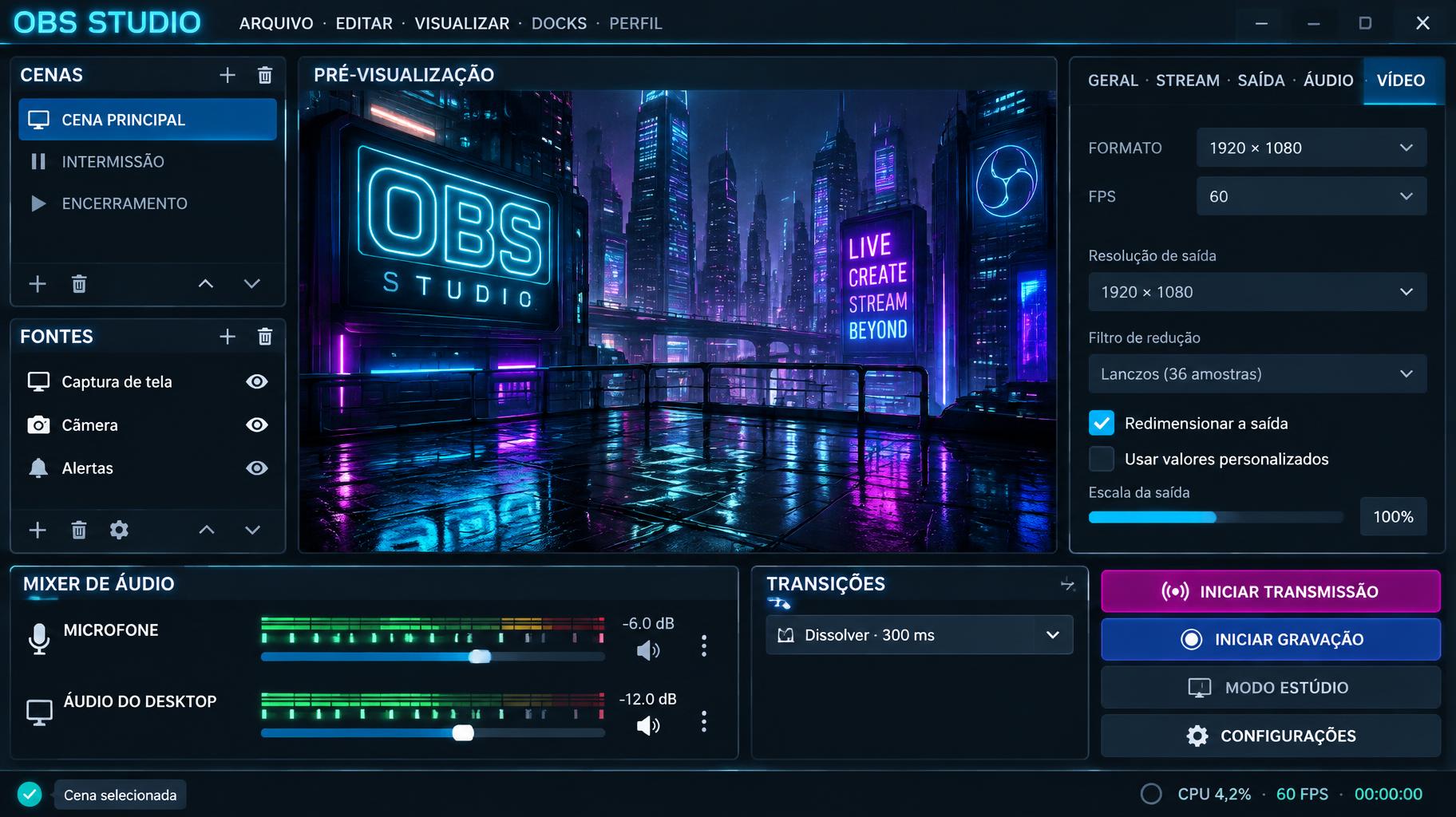The width and height of the screenshot is (1456, 817).
Task: Click the Áudio do Desktop volume slider
Action: click(433, 732)
